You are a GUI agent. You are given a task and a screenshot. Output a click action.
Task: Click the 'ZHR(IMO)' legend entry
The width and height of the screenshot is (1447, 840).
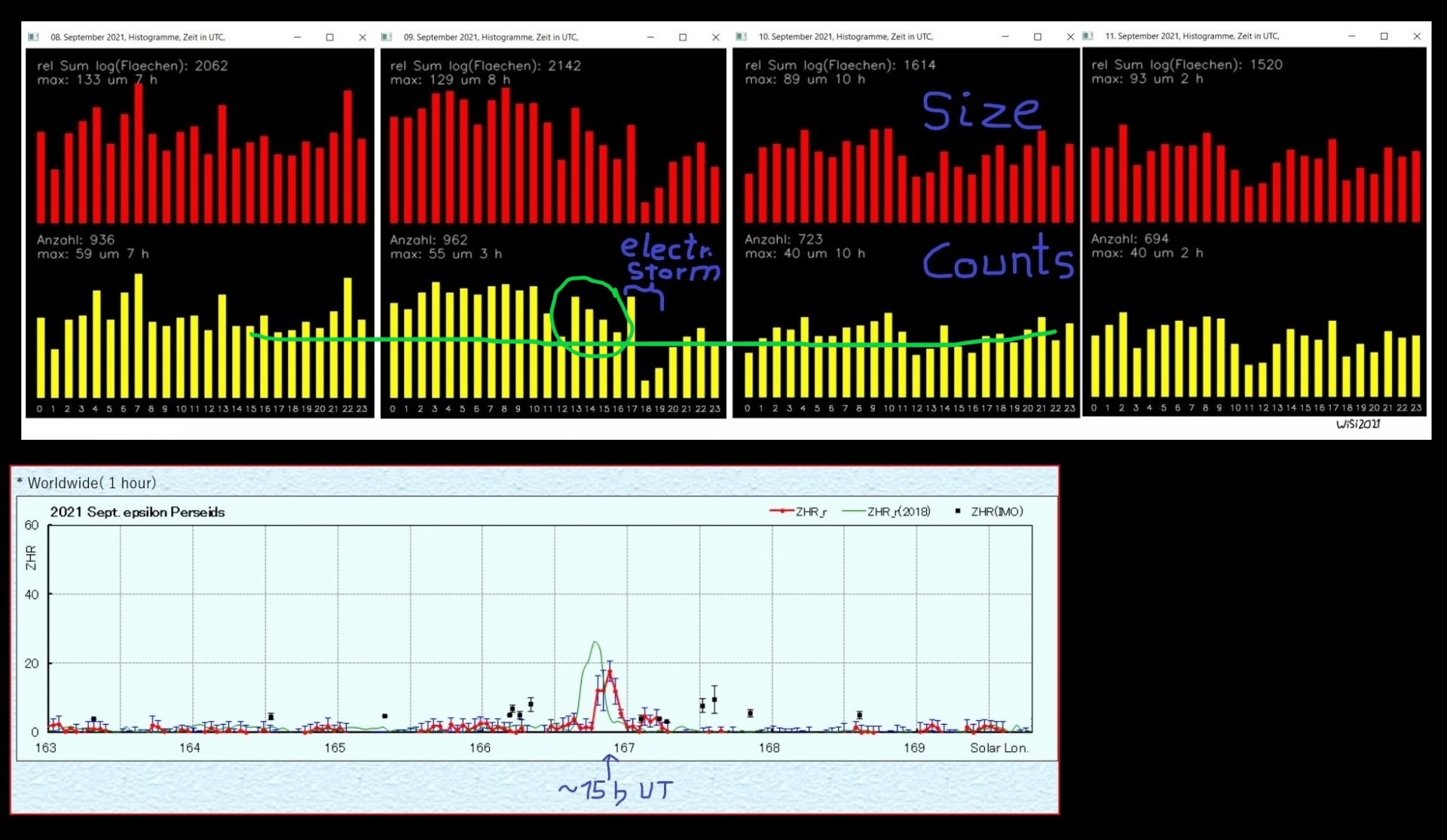tap(989, 512)
